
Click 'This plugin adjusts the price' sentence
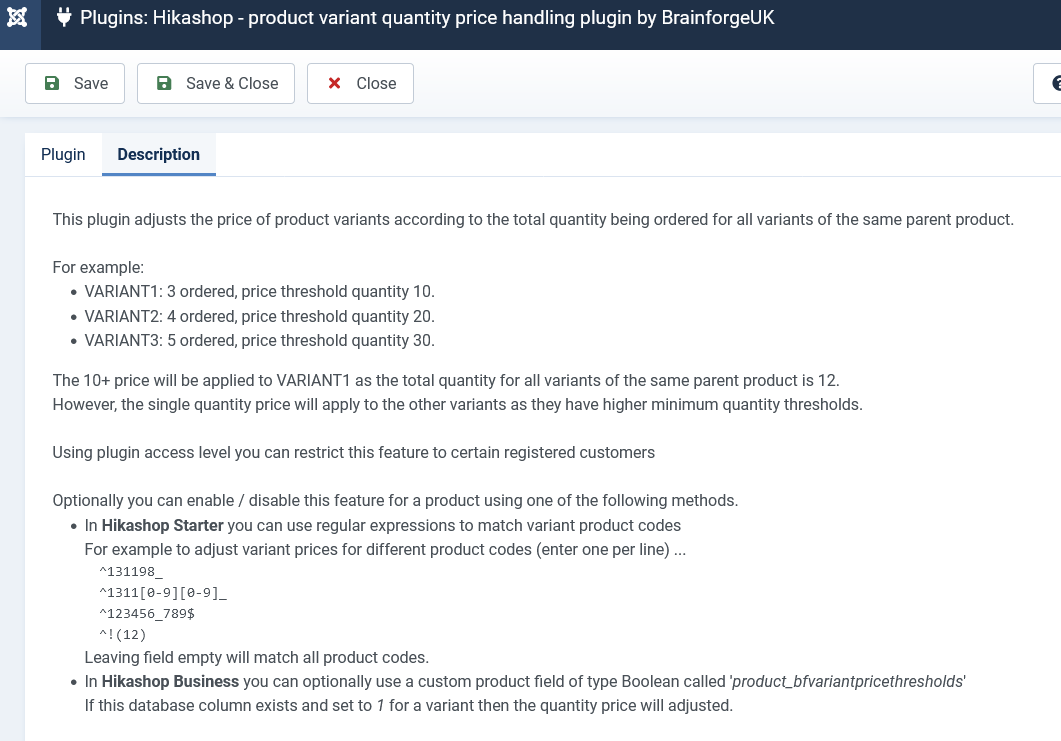click(x=533, y=220)
